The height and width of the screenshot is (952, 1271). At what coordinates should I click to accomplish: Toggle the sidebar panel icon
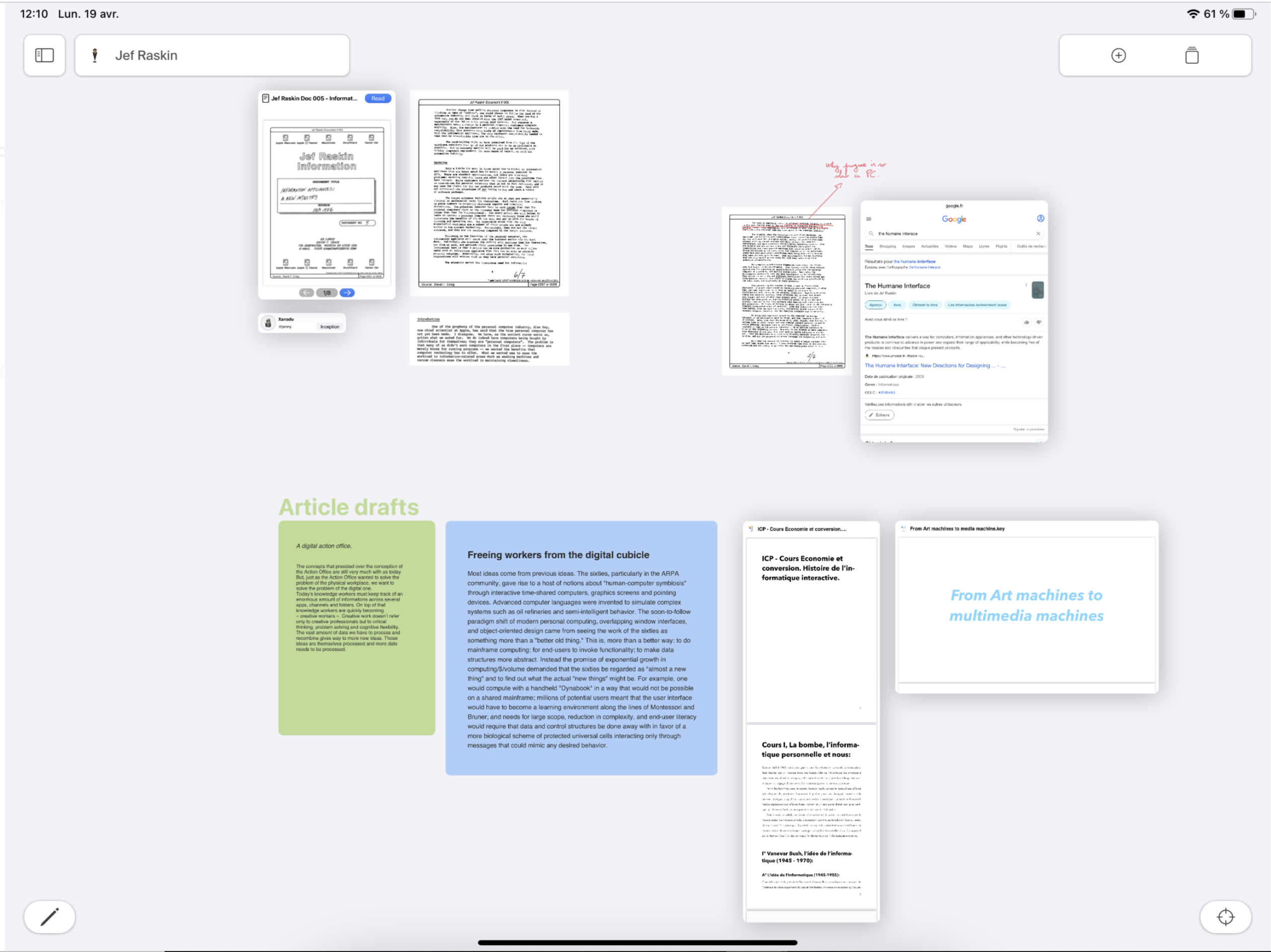click(x=44, y=55)
